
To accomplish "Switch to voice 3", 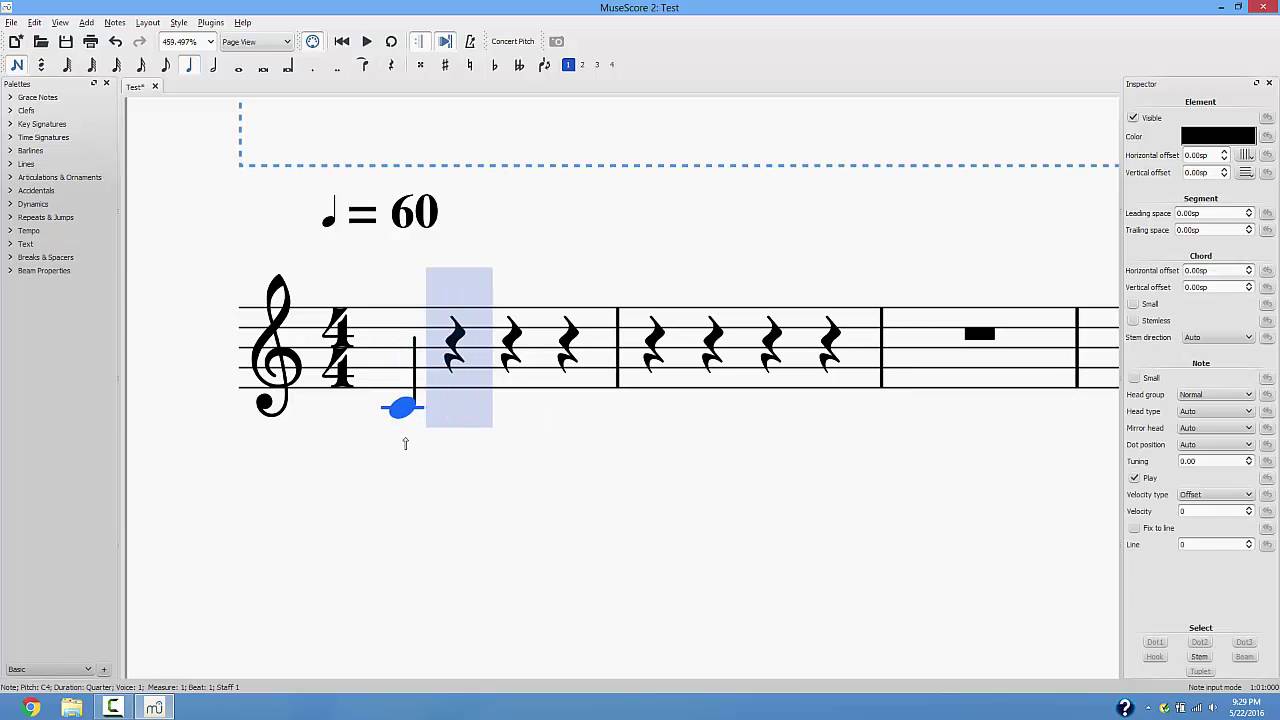I will click(x=597, y=65).
